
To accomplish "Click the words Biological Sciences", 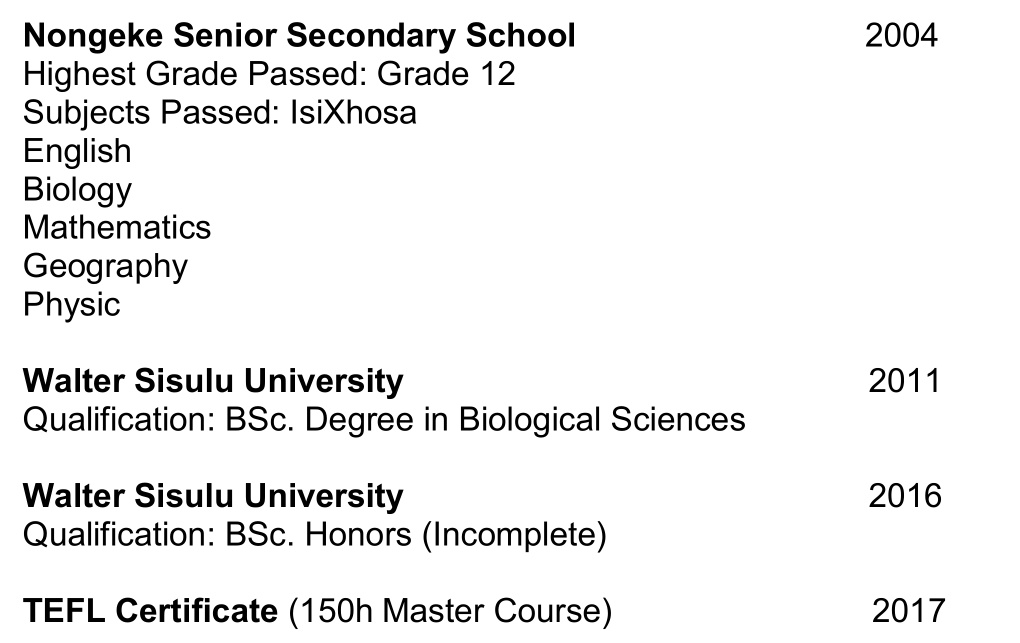I will pos(602,419).
